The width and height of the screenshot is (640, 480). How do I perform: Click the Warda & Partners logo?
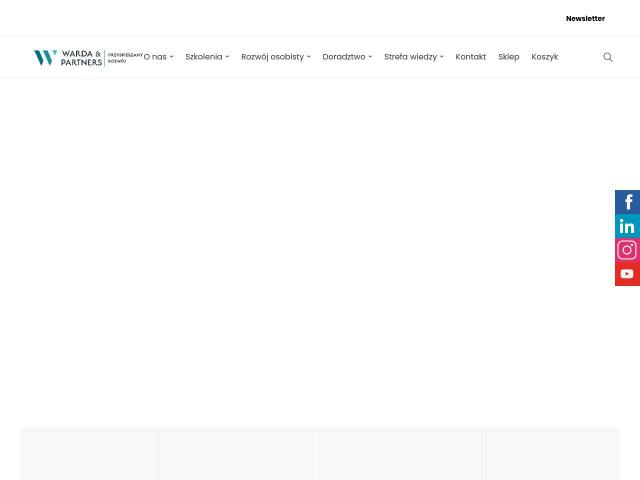(88, 58)
